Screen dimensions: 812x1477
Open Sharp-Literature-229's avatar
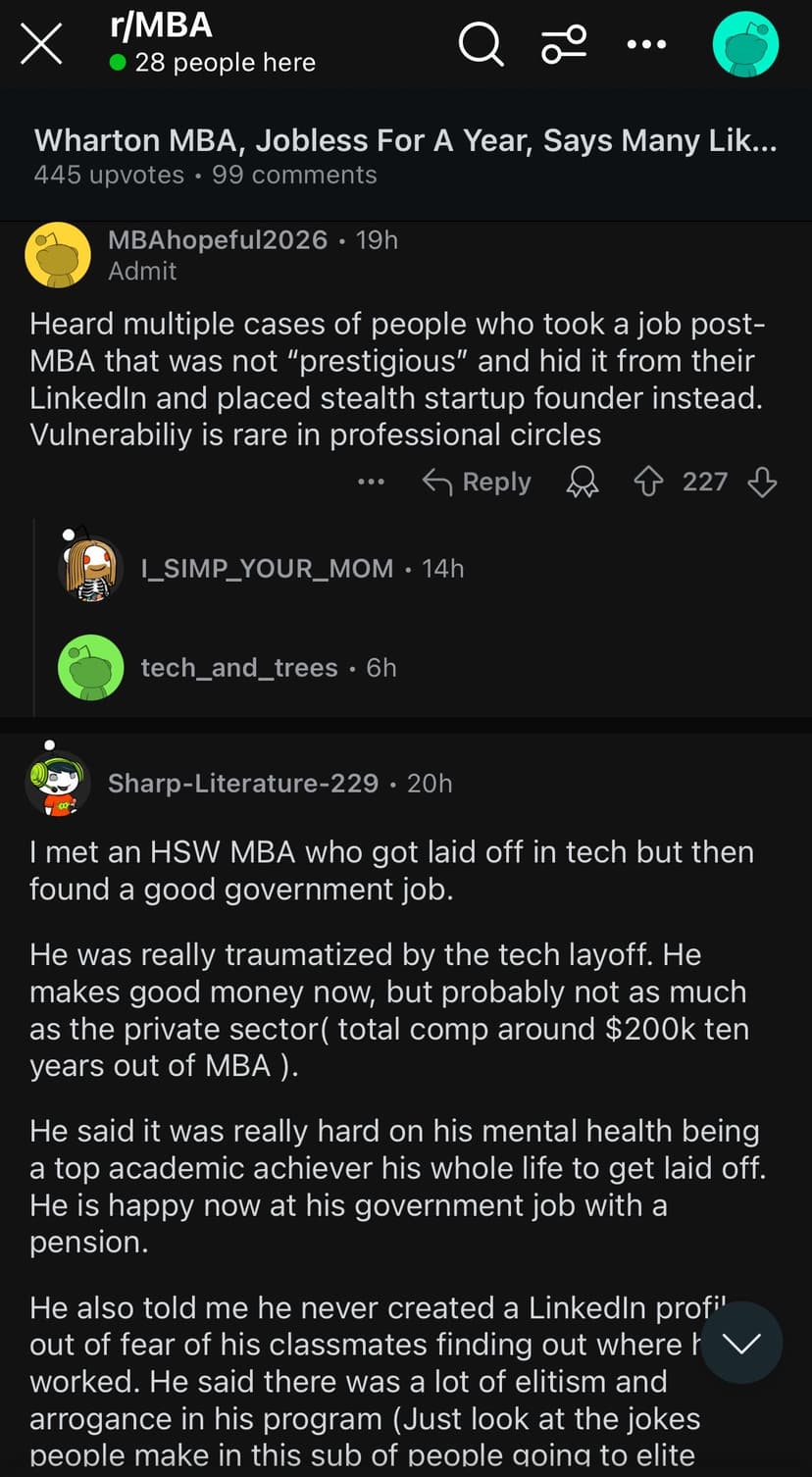coord(58,783)
